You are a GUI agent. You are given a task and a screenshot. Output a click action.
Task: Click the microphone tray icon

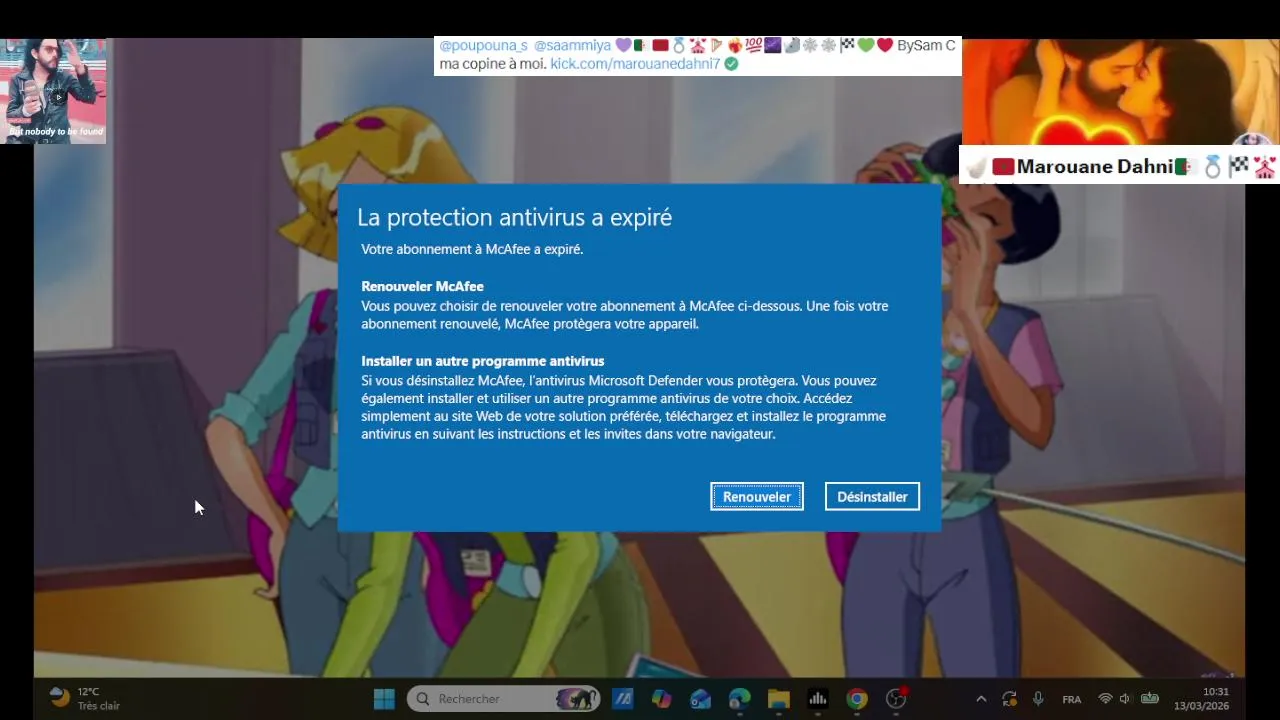click(1038, 699)
